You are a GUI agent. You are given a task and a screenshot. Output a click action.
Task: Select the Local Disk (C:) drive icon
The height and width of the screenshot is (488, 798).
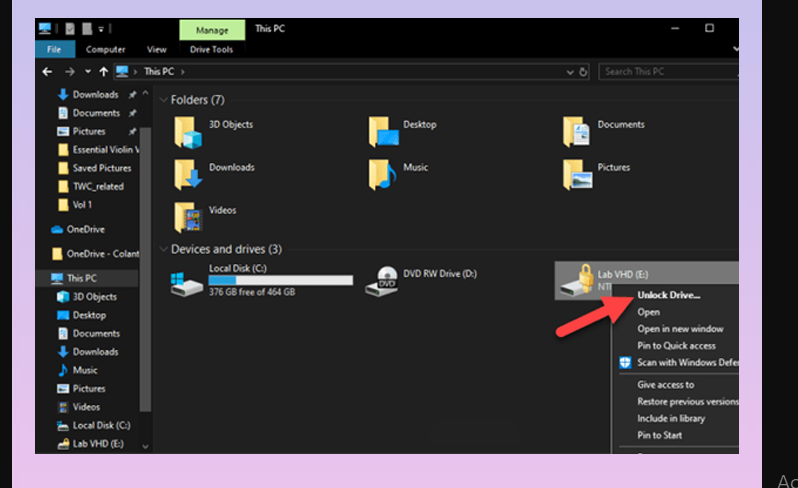click(x=186, y=282)
